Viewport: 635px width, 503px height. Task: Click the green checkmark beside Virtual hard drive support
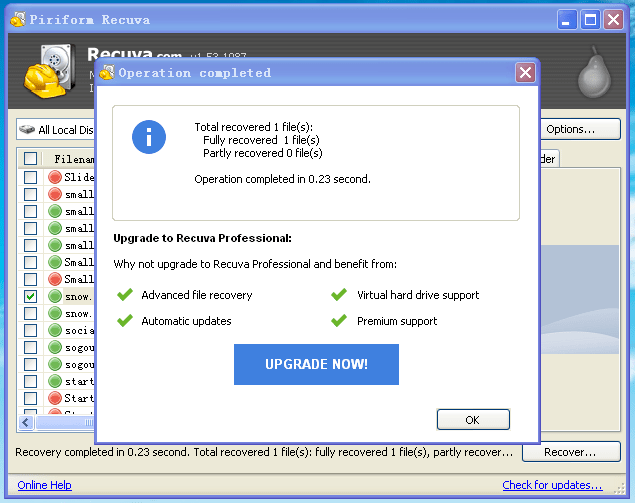[x=340, y=295]
